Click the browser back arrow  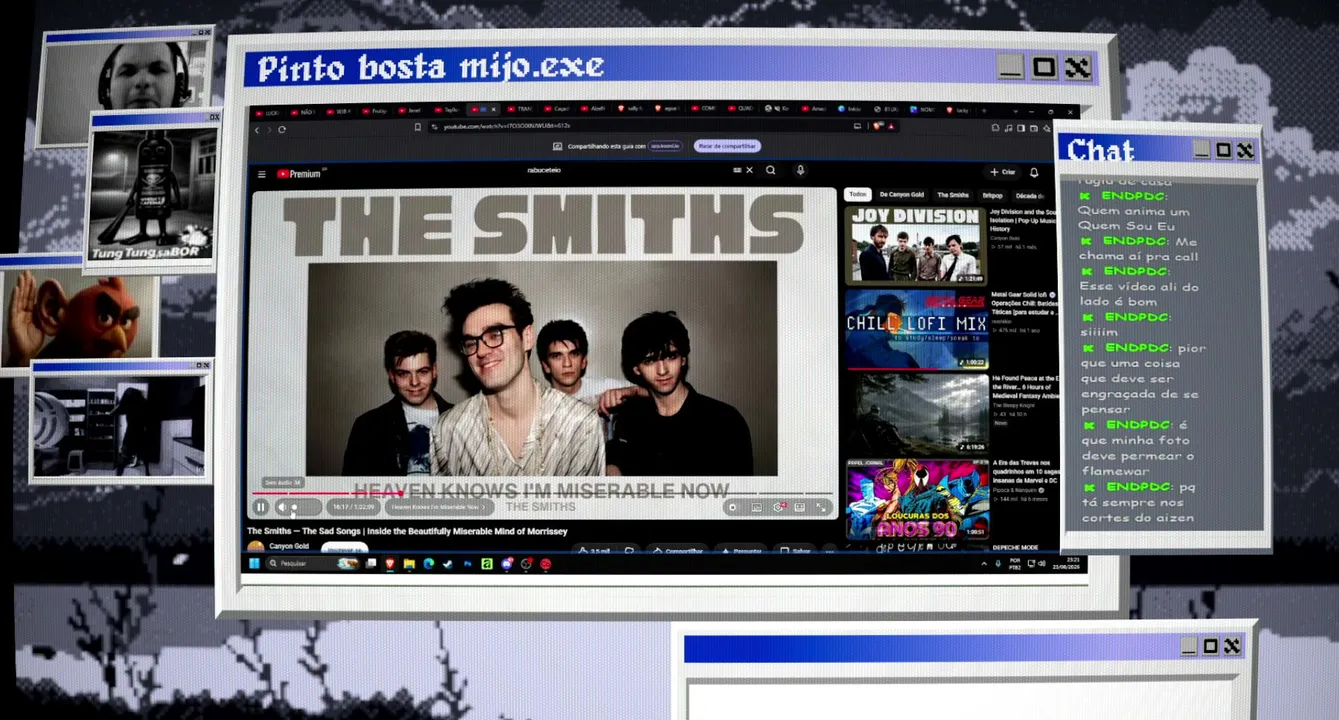coord(257,129)
